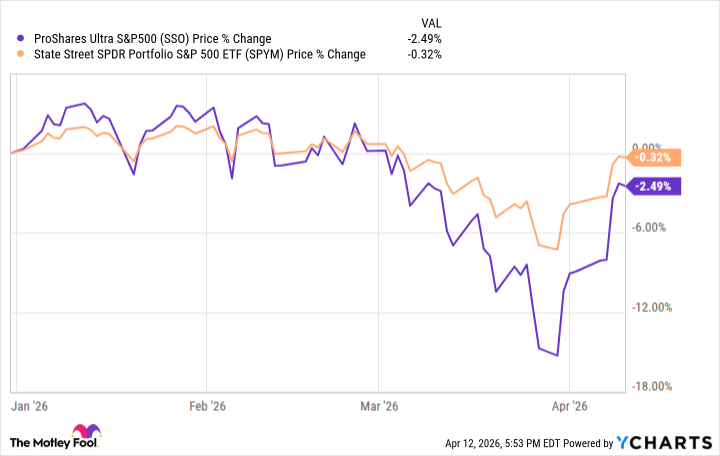
Task: Click the Jan '26 axis label
Action: (29, 406)
